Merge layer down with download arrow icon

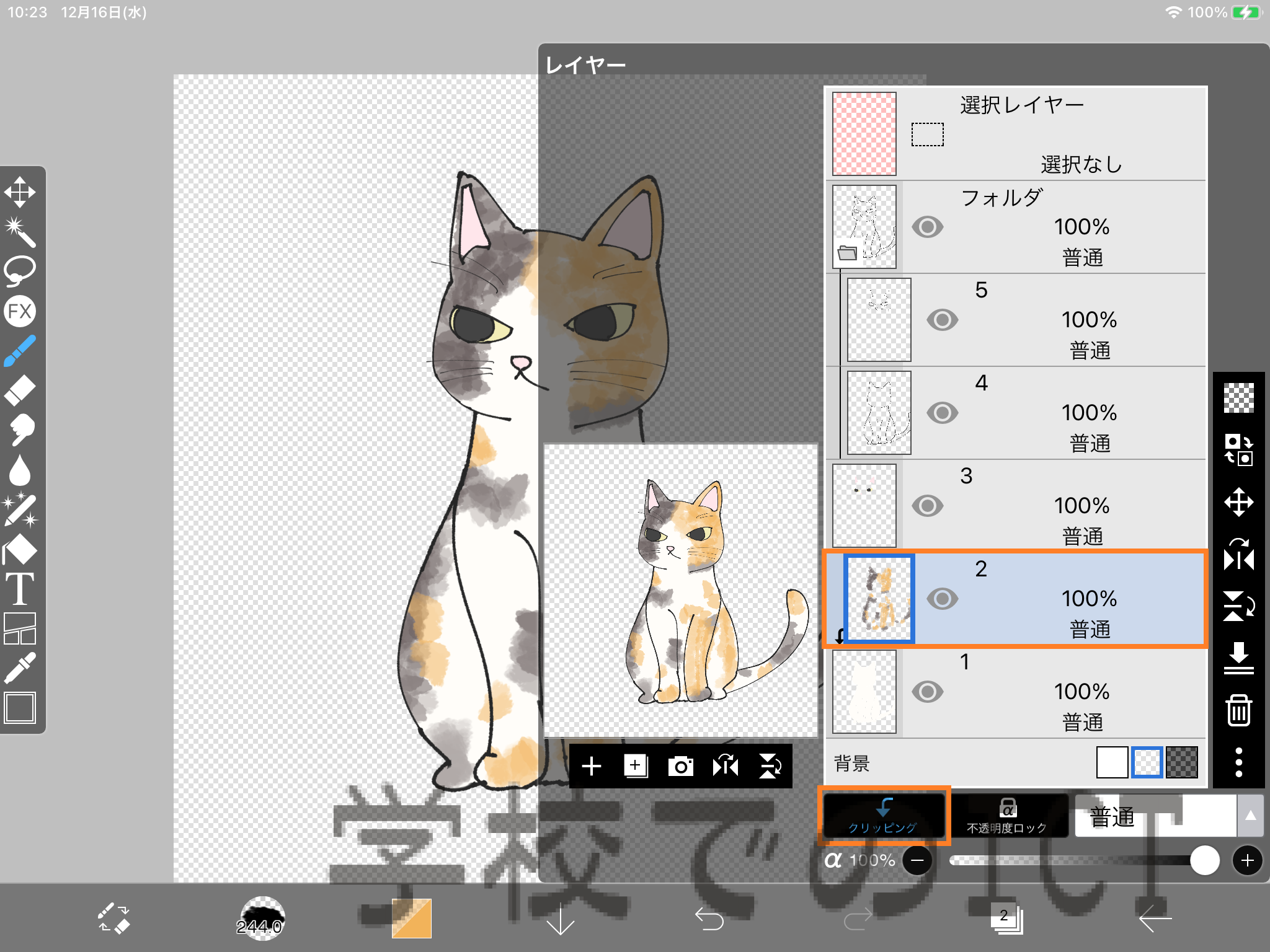(1239, 658)
